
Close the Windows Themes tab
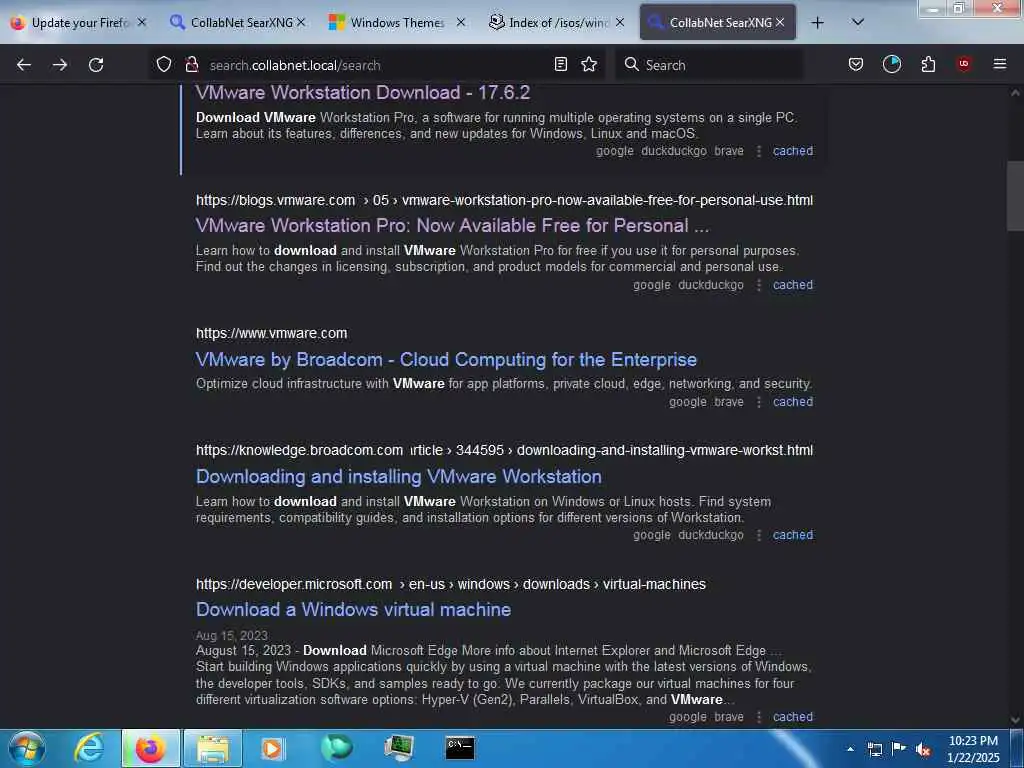pos(461,22)
